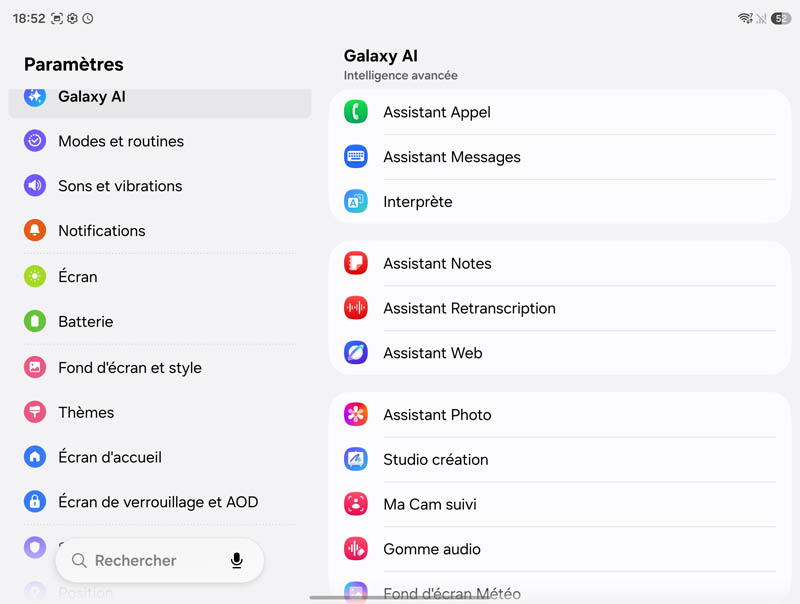
Task: Tap the Wi-Fi status icon
Action: pos(745,19)
